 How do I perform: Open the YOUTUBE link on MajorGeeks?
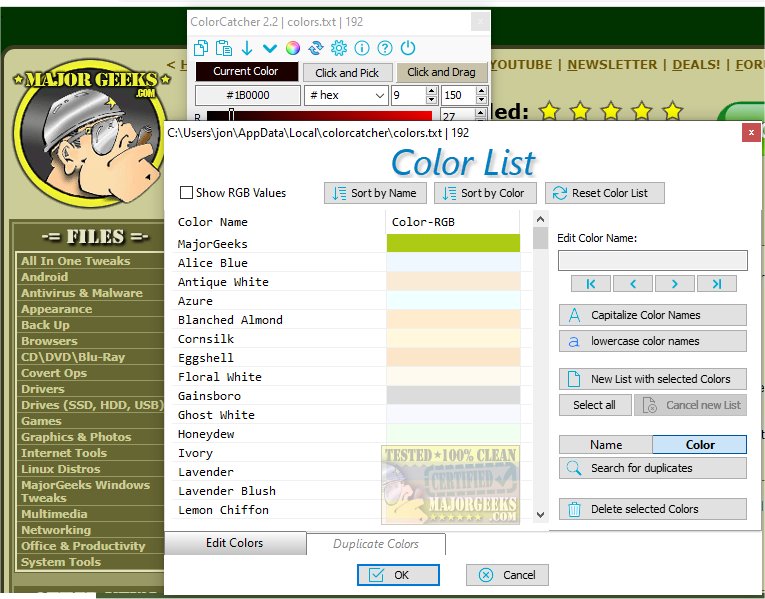coord(522,65)
